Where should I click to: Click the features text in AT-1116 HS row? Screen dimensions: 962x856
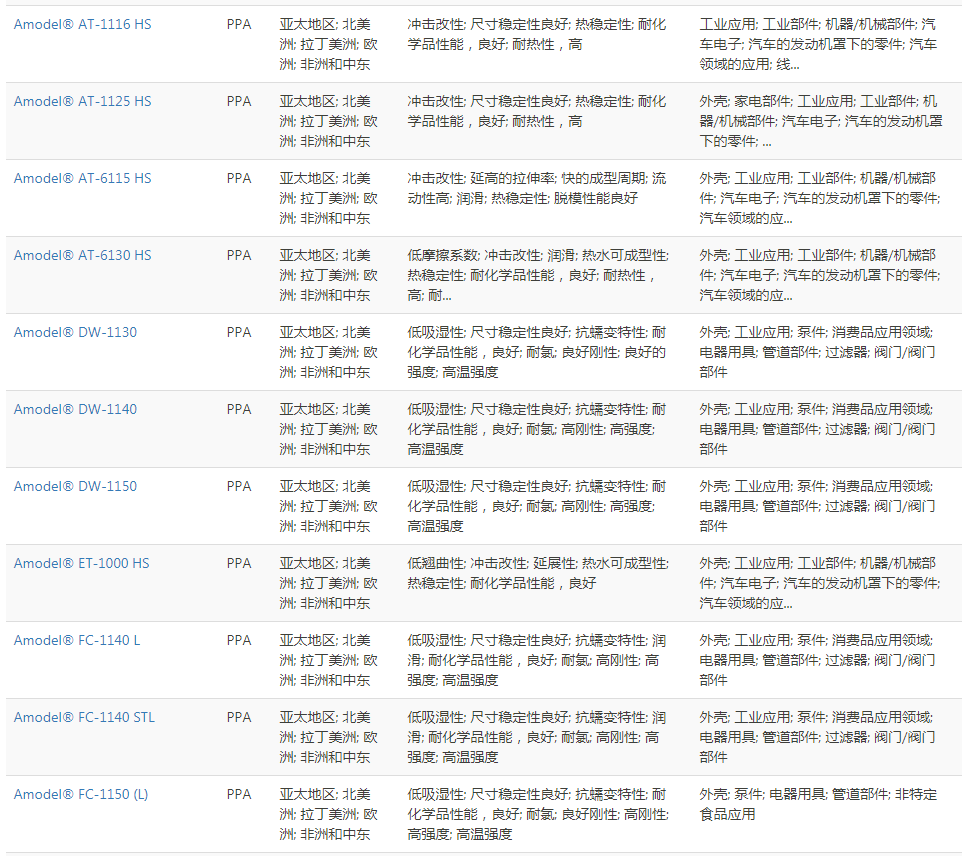pyautogui.click(x=537, y=34)
